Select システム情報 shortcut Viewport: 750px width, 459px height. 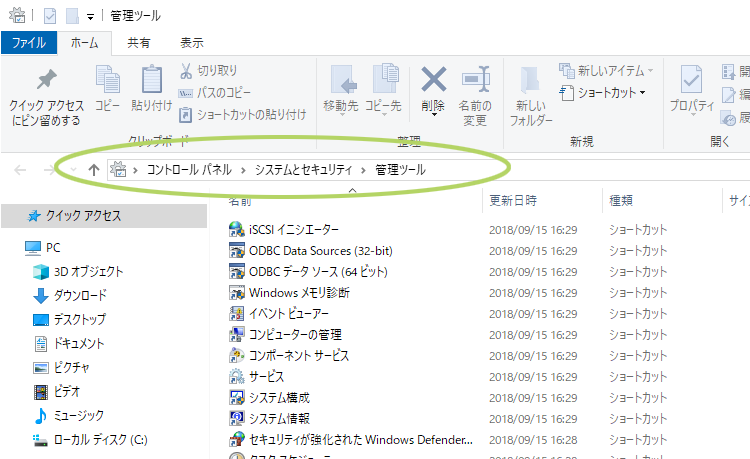[x=279, y=419]
